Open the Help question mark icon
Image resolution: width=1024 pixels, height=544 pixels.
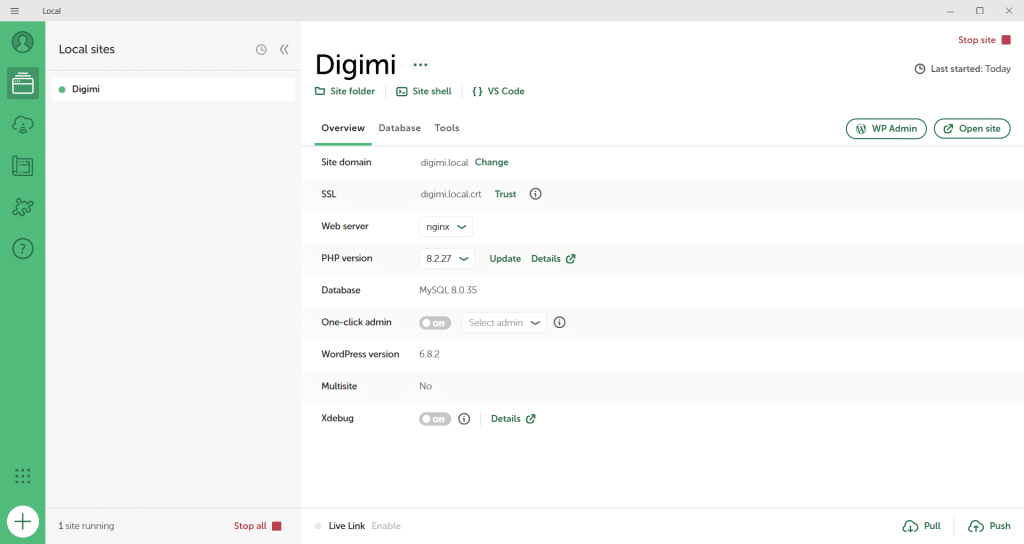[x=23, y=249]
